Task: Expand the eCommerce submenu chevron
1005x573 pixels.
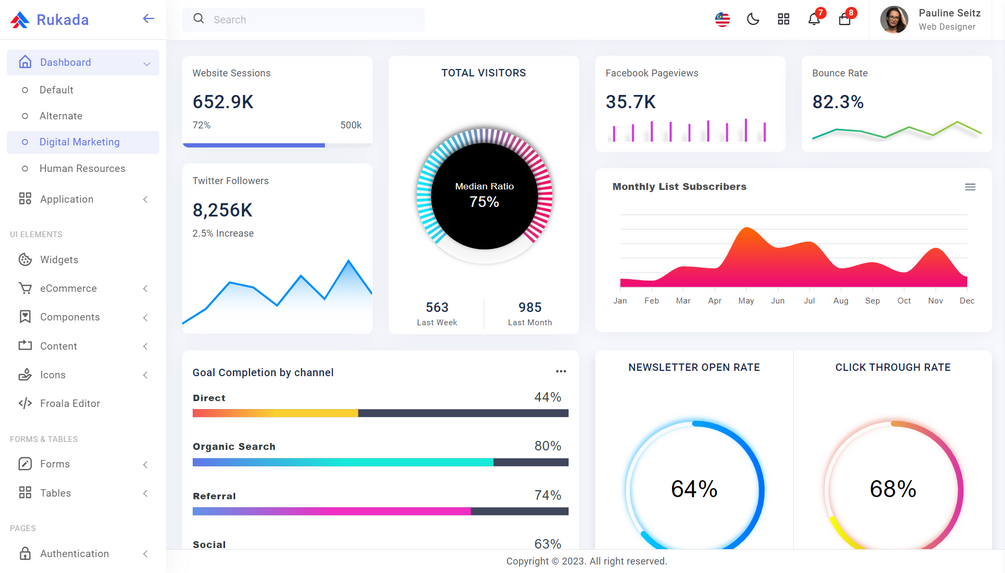Action: click(x=145, y=289)
